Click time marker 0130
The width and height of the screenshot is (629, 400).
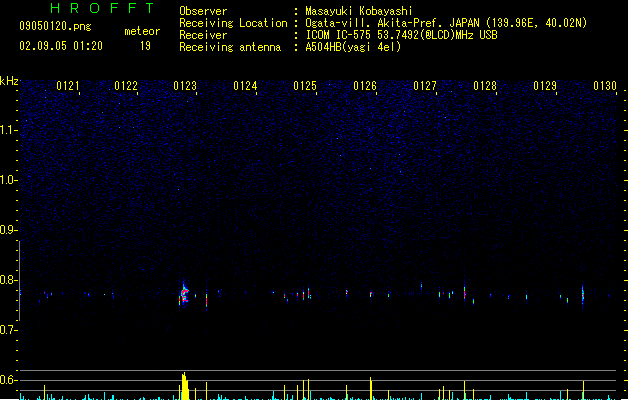605,86
